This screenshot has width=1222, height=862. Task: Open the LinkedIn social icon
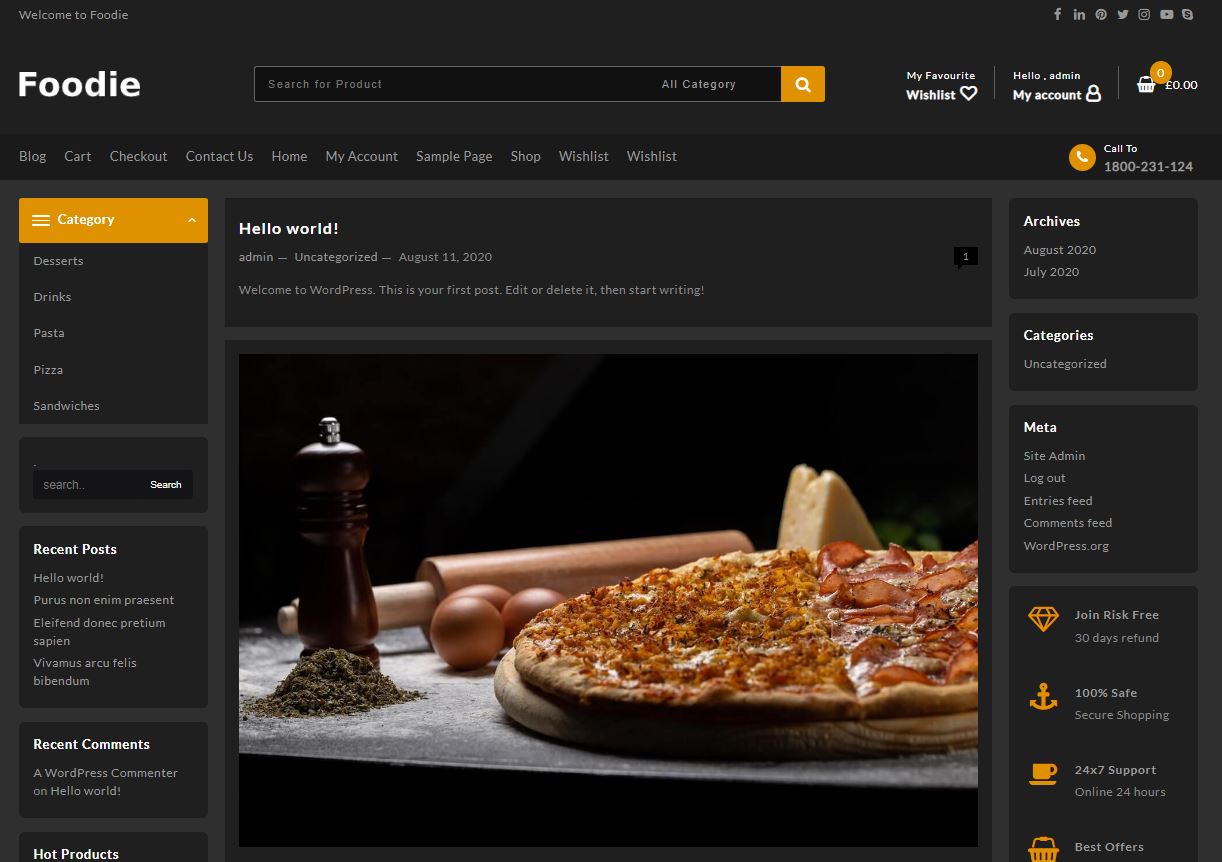(x=1079, y=14)
